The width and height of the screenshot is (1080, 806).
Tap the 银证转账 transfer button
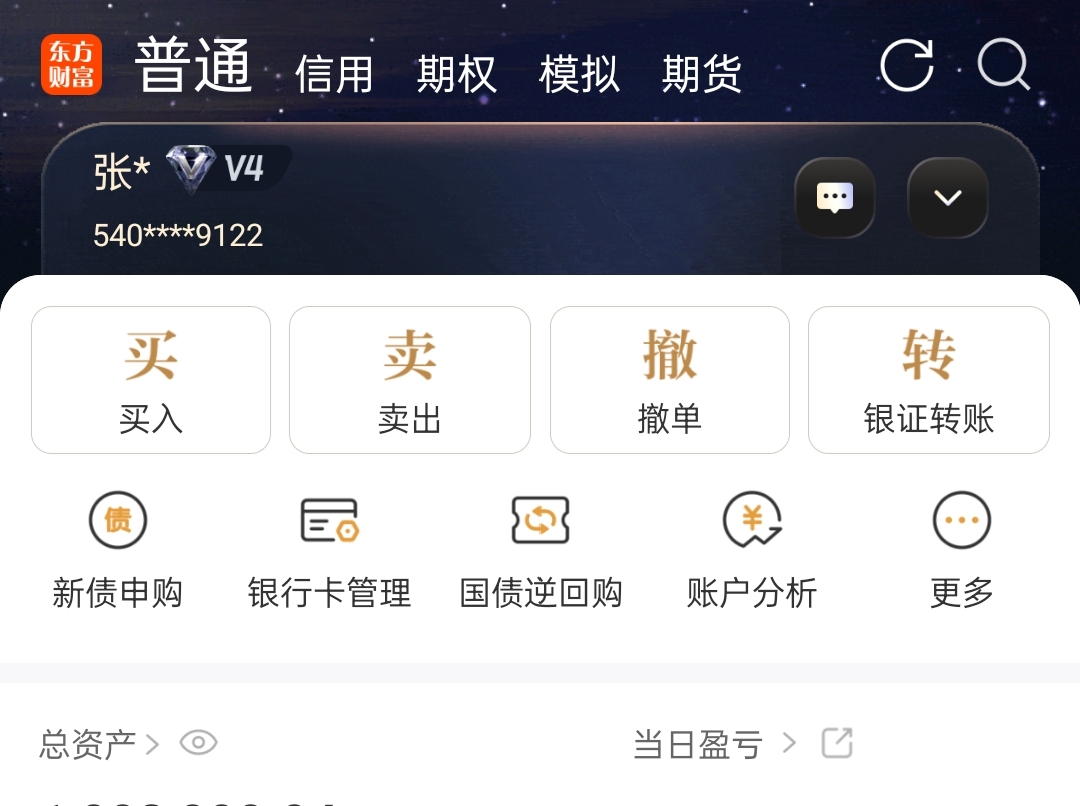[928, 380]
